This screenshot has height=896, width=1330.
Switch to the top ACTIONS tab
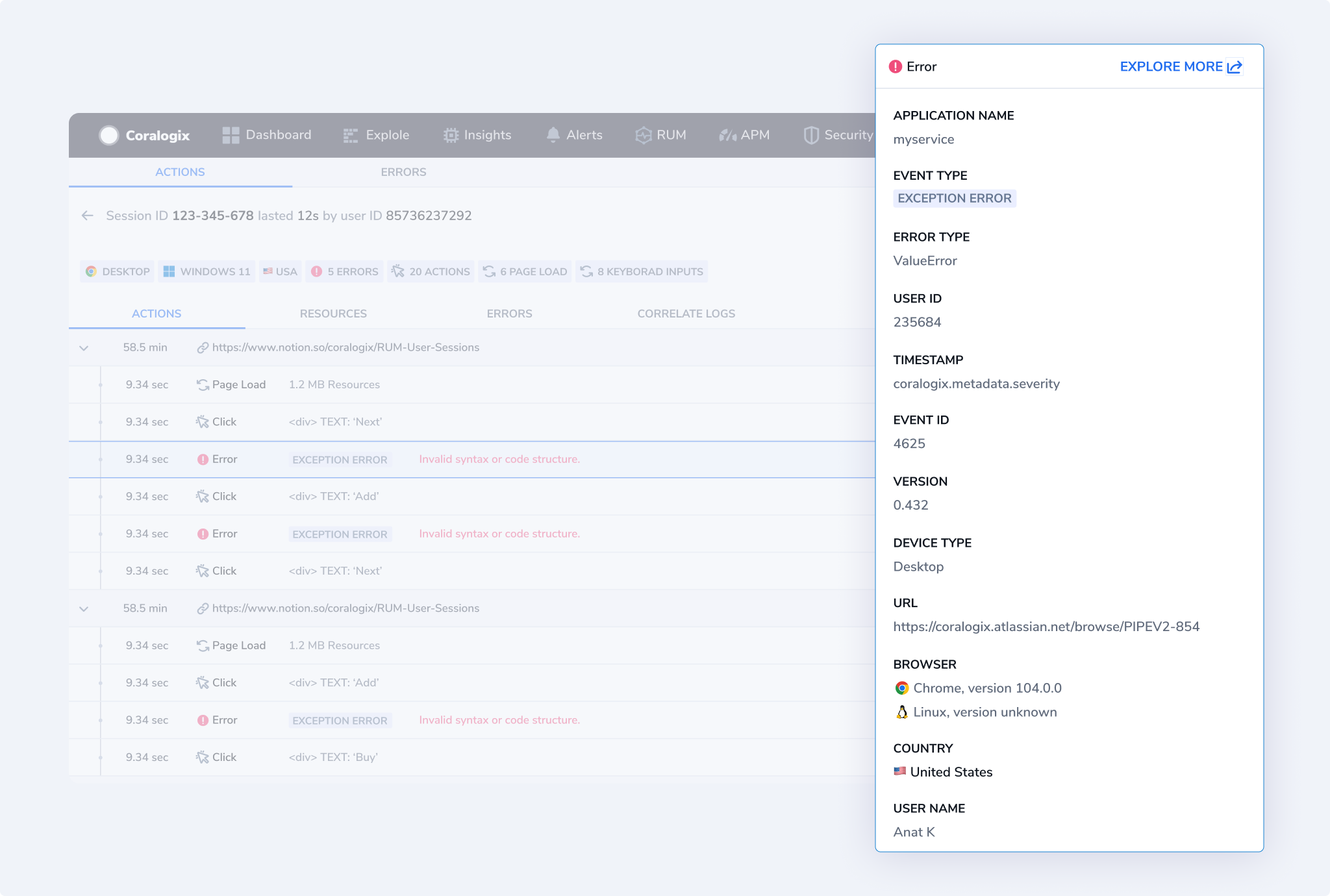pyautogui.click(x=180, y=172)
